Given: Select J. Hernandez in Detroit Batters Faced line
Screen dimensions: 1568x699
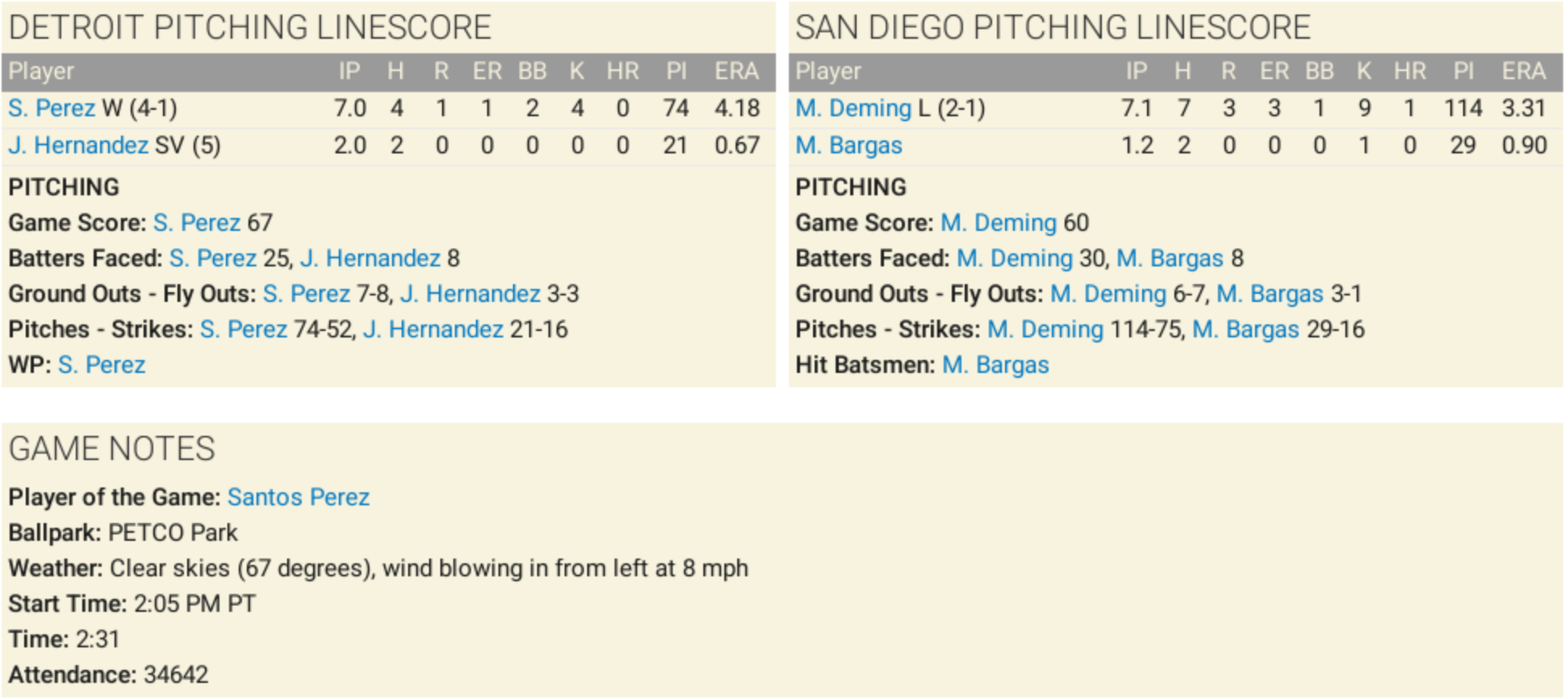Looking at the screenshot, I should (370, 258).
